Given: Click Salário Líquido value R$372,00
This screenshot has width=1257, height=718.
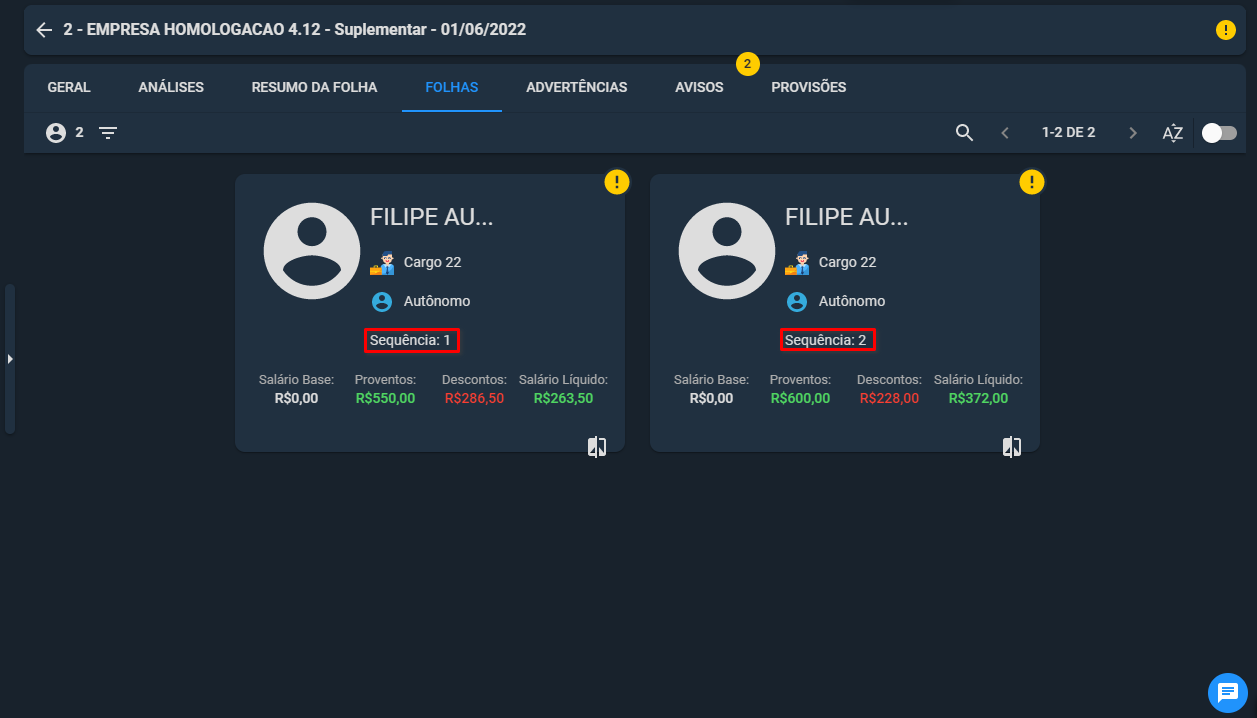Looking at the screenshot, I should point(978,398).
